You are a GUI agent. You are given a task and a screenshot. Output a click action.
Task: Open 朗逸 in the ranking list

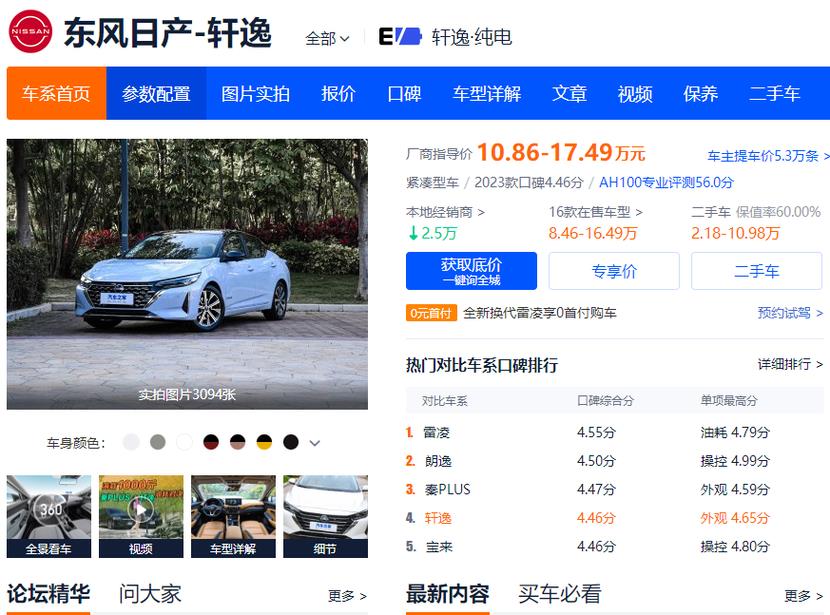point(438,461)
